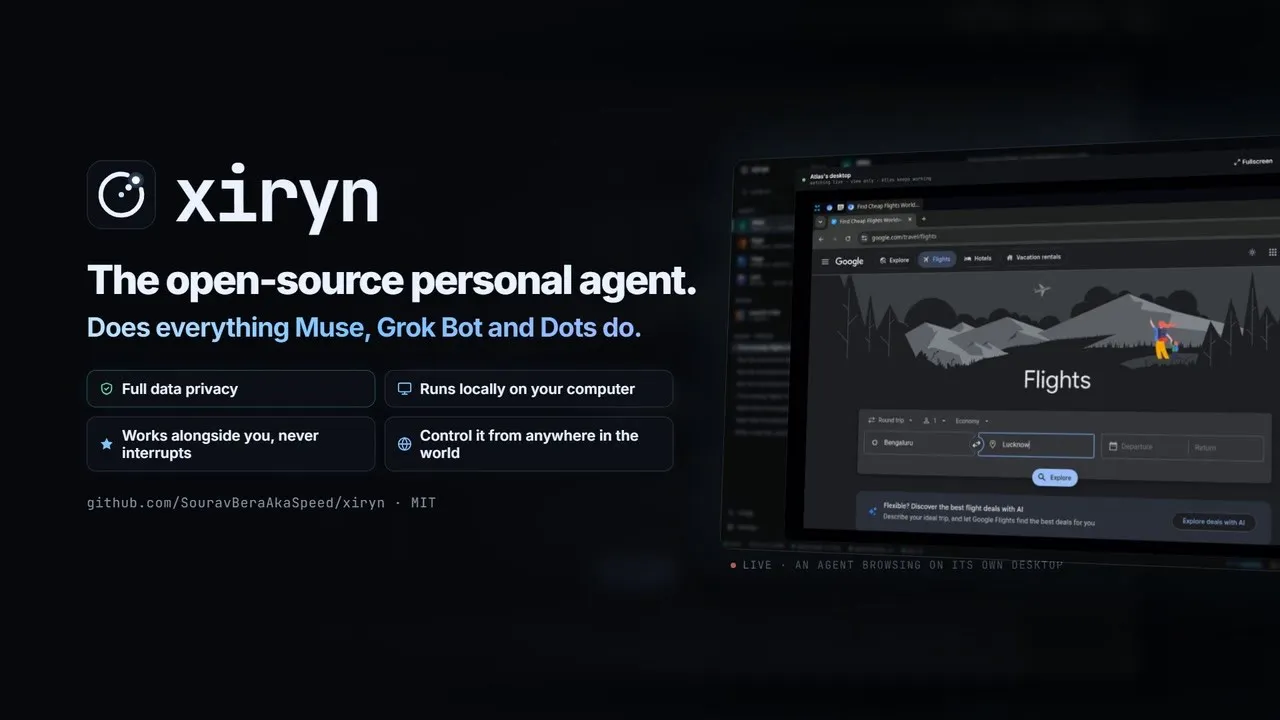The width and height of the screenshot is (1280, 720).
Task: Click the xiryn logo icon
Action: (x=121, y=195)
